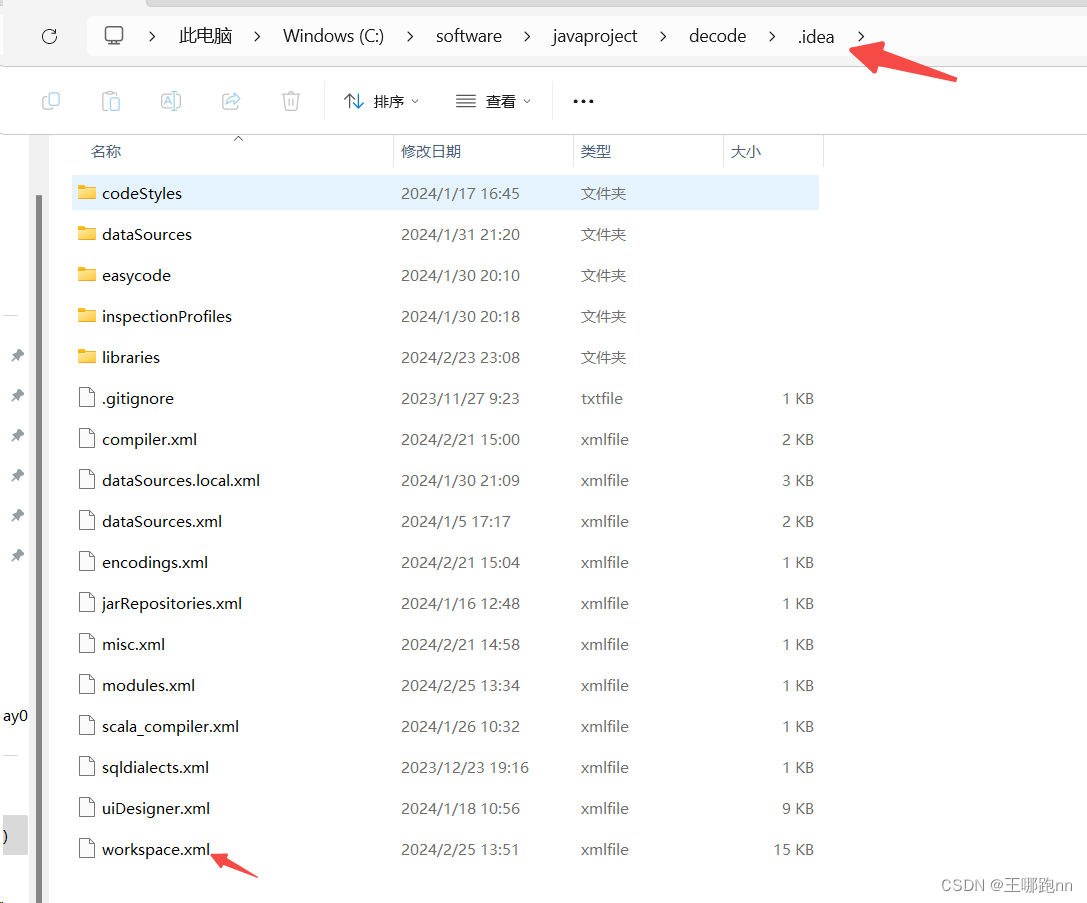This screenshot has height=903, width=1087.
Task: Click file icon of uiDesigner.xml
Action: point(87,807)
